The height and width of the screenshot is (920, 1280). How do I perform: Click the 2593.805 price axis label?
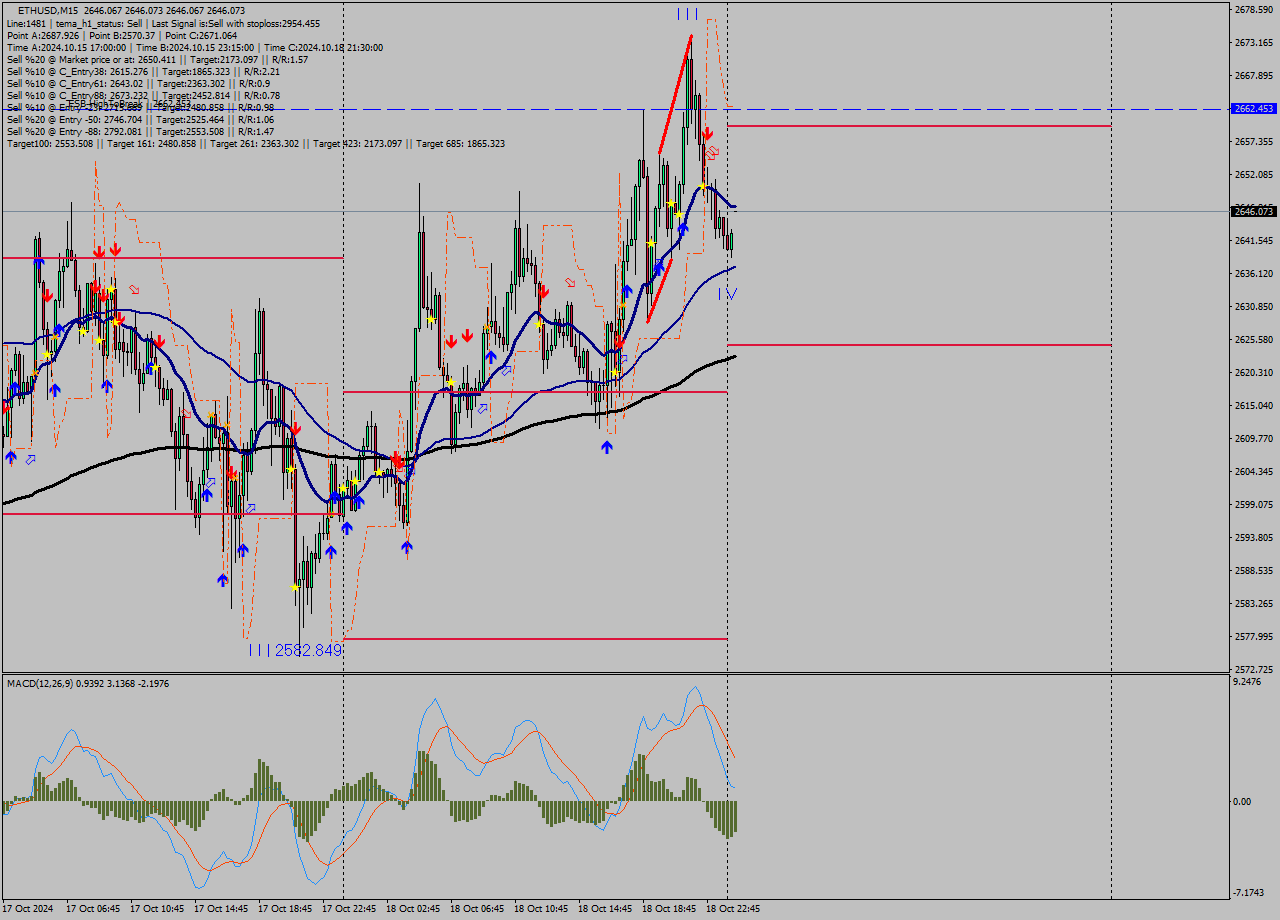click(x=1254, y=538)
